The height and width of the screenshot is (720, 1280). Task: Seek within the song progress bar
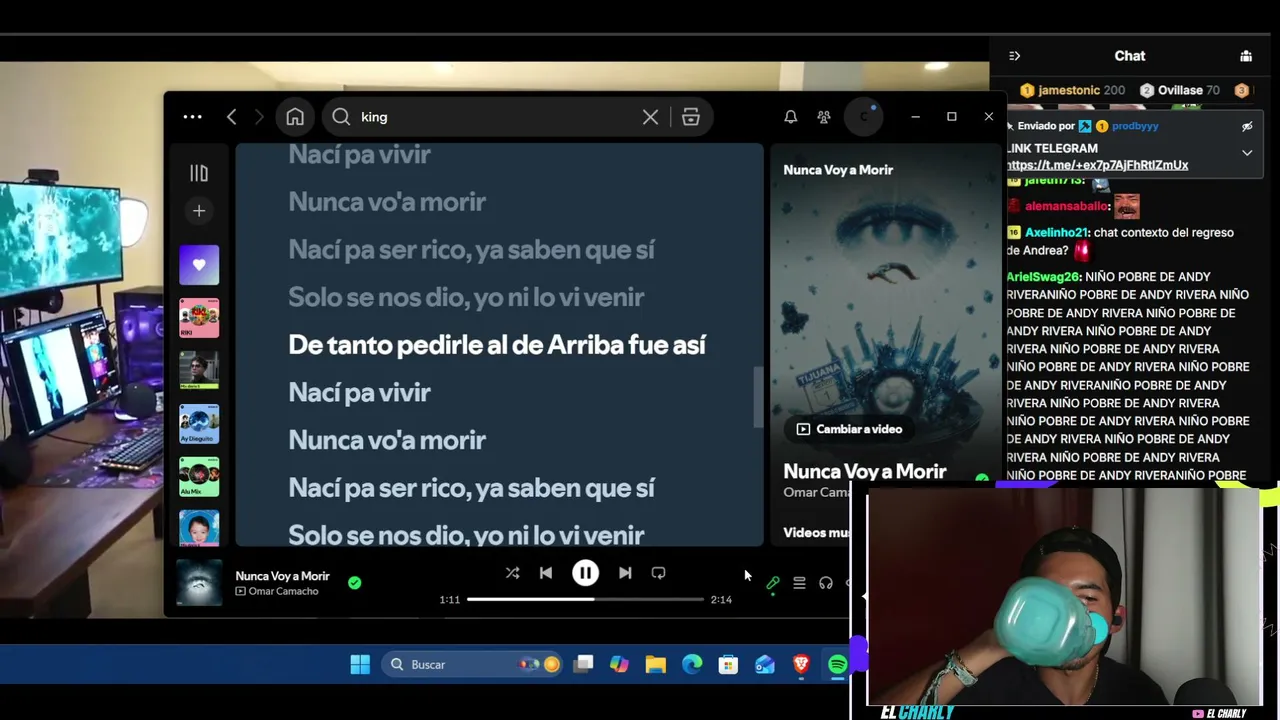tap(585, 599)
